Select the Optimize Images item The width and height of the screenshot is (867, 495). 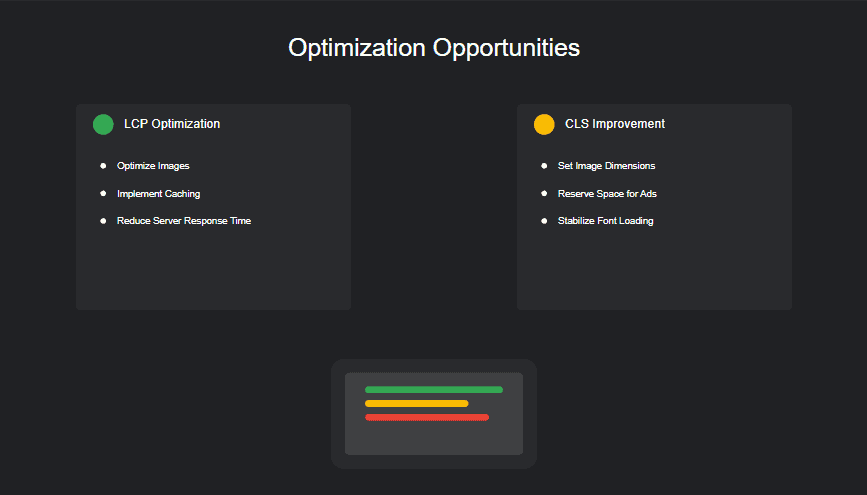click(x=153, y=166)
